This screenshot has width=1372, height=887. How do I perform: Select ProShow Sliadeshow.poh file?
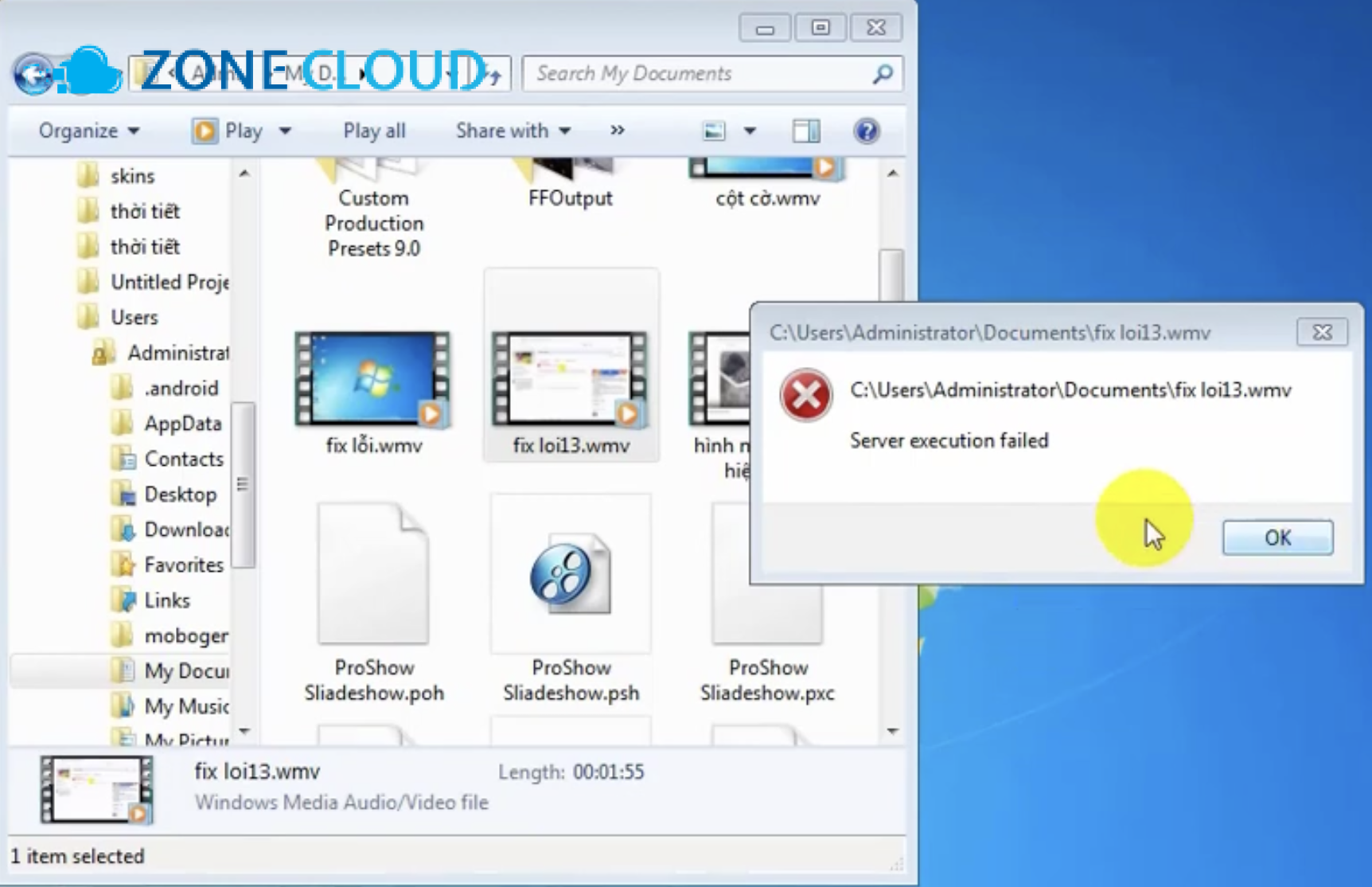click(373, 603)
